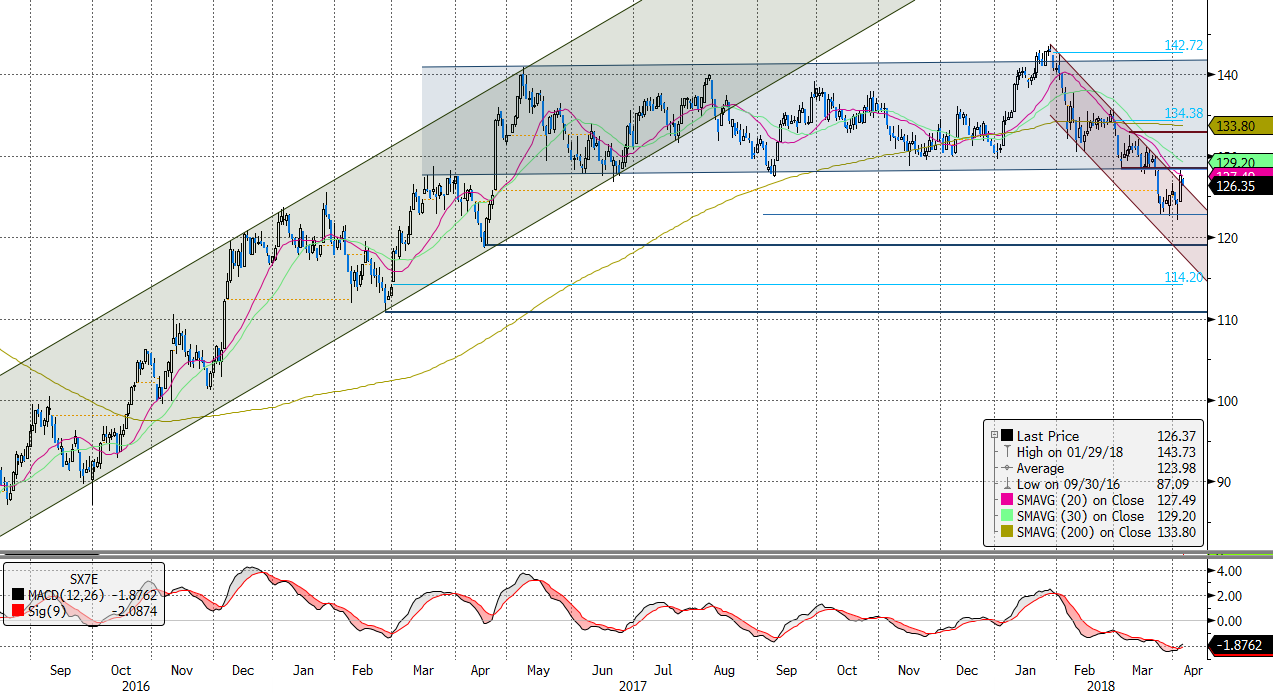Click the May month label on time axis
This screenshot has width=1273, height=693.
click(539, 670)
